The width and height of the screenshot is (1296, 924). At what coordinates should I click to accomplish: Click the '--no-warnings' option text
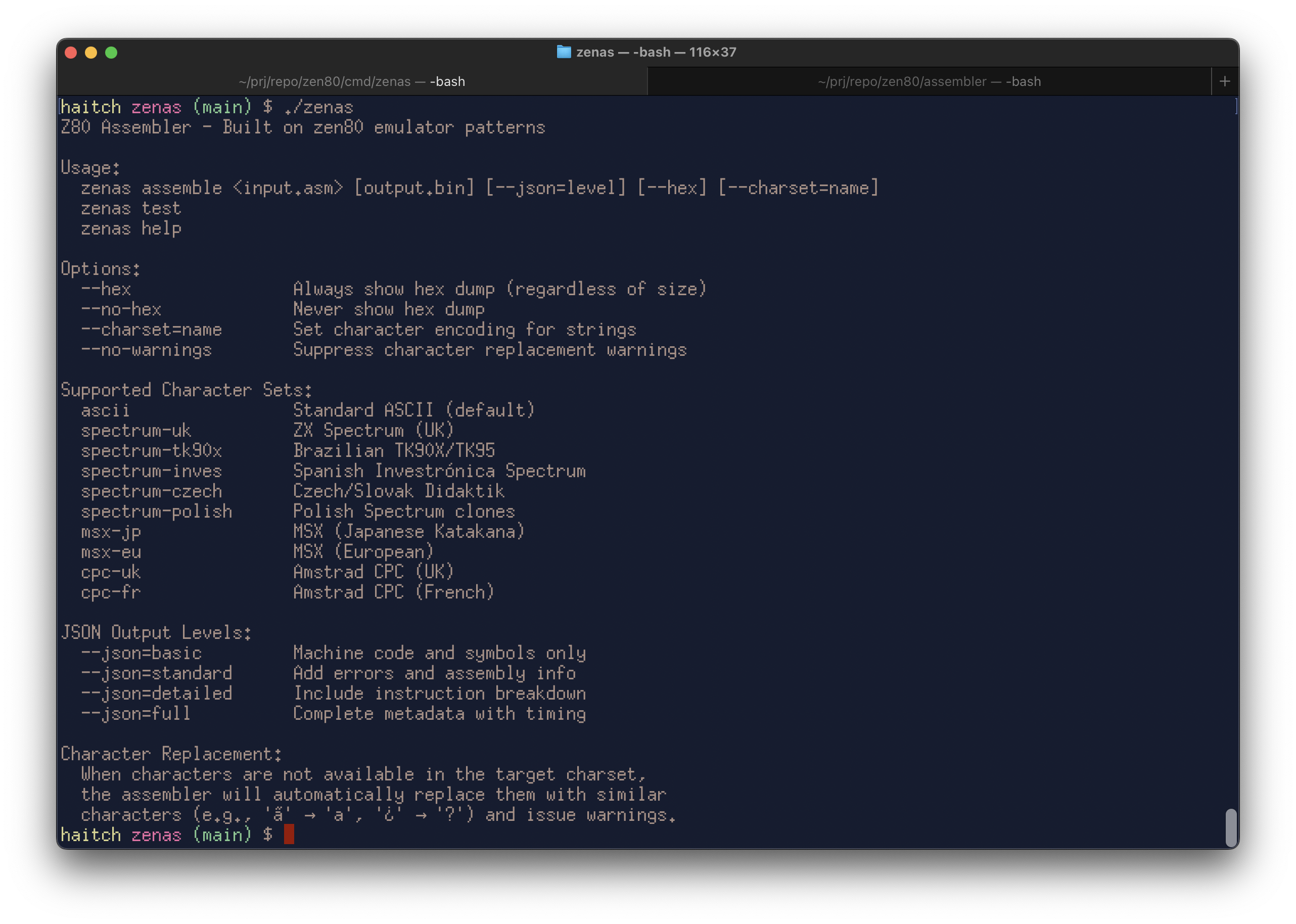click(146, 350)
